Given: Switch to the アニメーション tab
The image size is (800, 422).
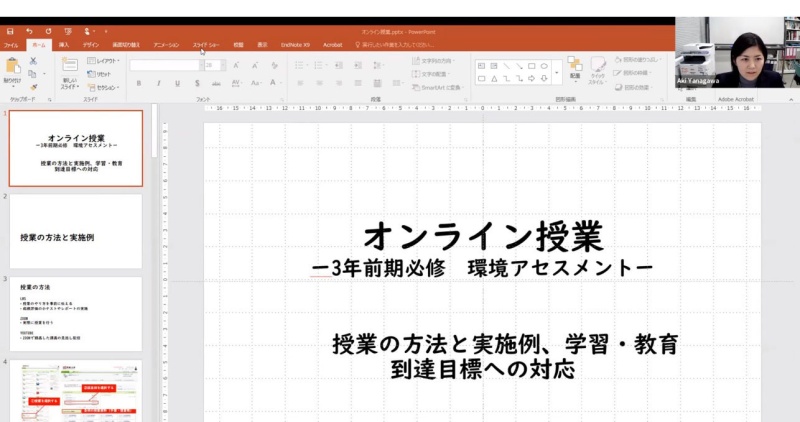Looking at the screenshot, I should [166, 45].
